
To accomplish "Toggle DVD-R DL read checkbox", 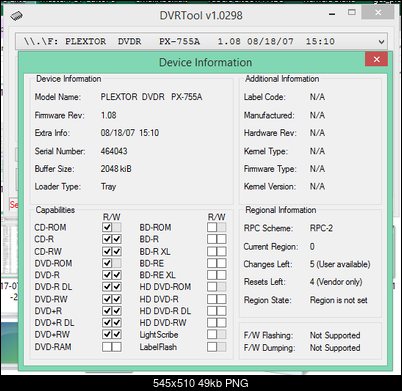I will point(107,287).
